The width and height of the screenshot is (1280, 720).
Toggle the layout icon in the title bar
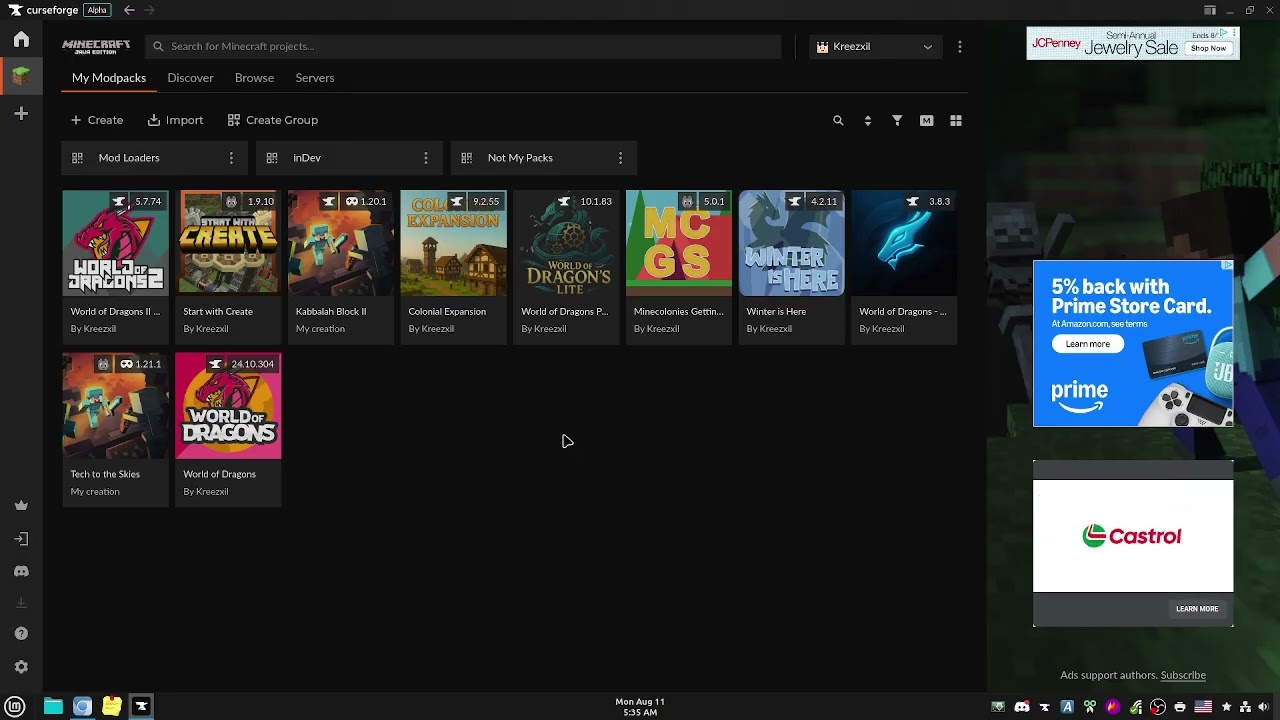click(1210, 10)
